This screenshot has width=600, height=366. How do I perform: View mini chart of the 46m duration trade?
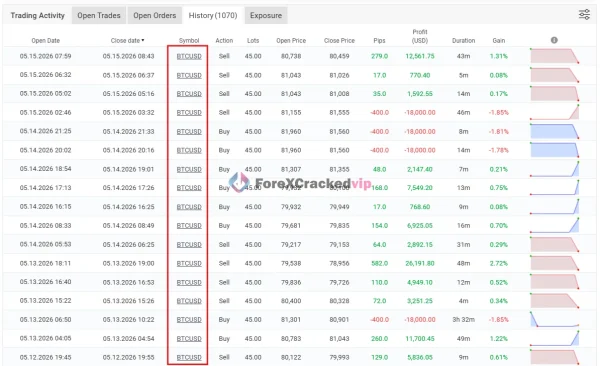(554, 112)
